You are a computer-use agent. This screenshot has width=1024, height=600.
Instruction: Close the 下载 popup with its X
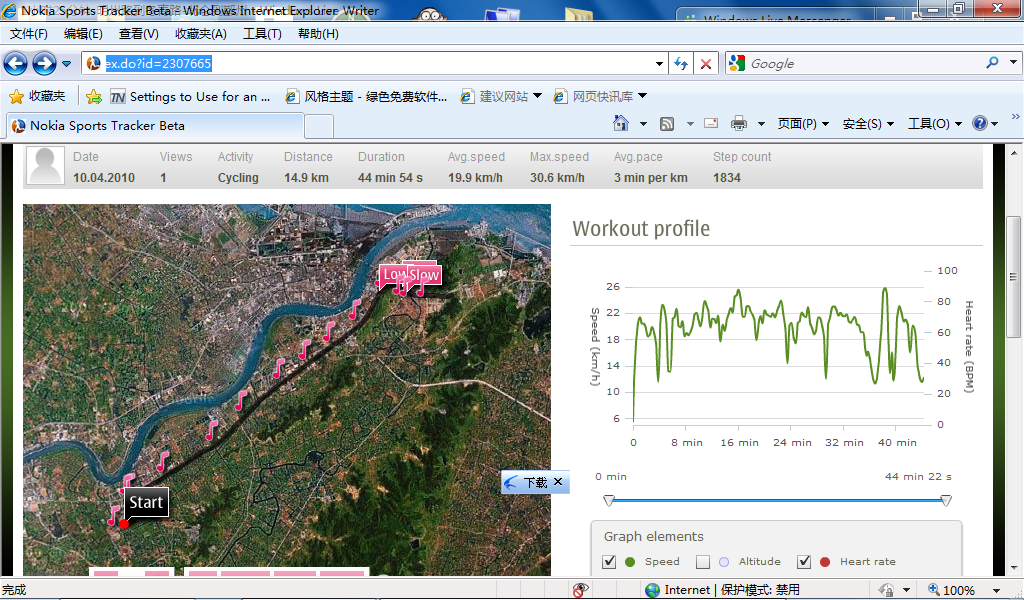point(558,482)
